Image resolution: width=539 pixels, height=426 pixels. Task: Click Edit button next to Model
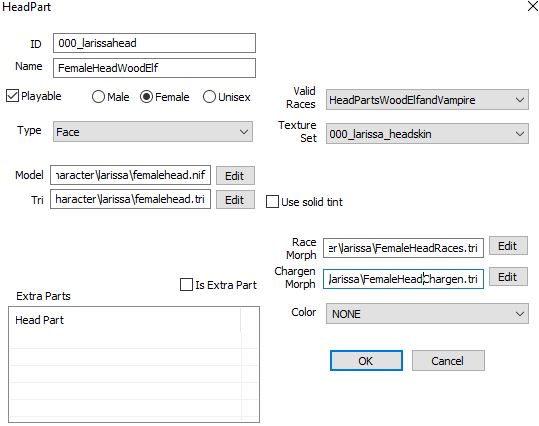235,176
